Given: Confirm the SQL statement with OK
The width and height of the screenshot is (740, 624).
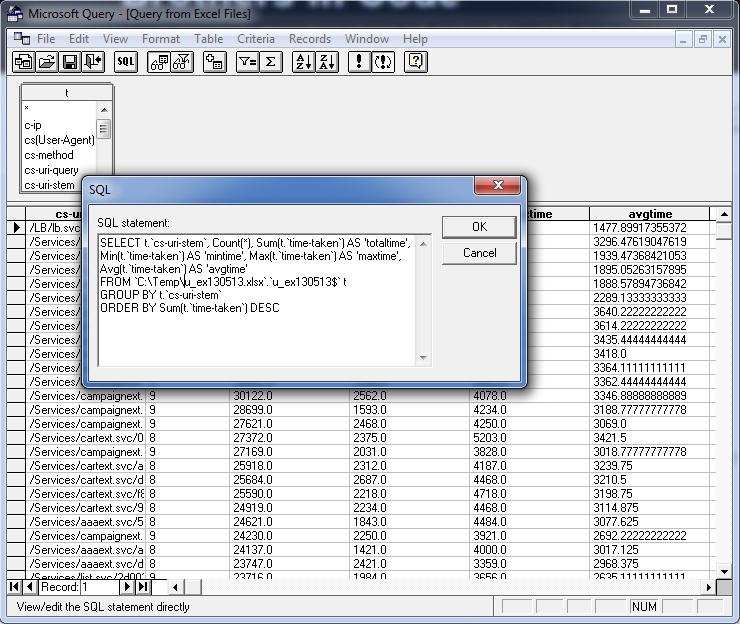Looking at the screenshot, I should (x=479, y=227).
